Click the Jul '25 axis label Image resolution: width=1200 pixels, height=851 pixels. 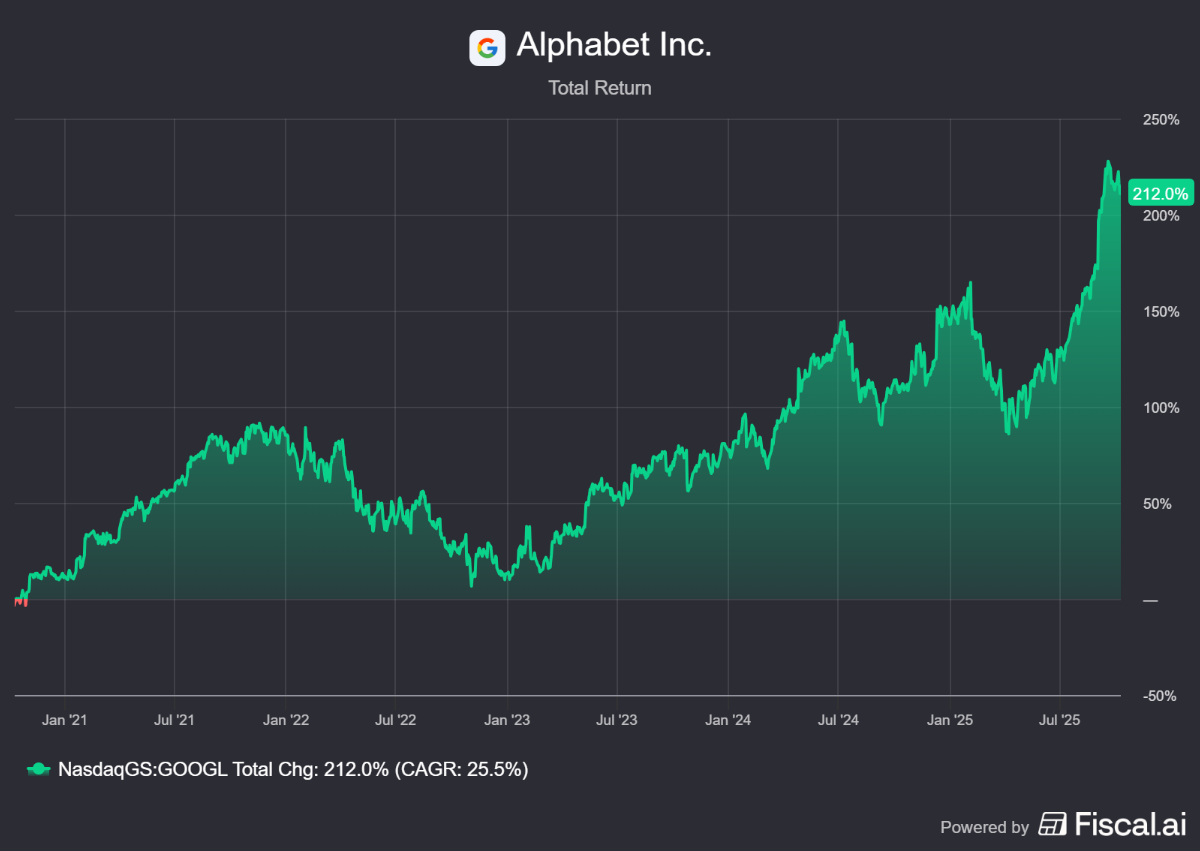[x=1059, y=719]
